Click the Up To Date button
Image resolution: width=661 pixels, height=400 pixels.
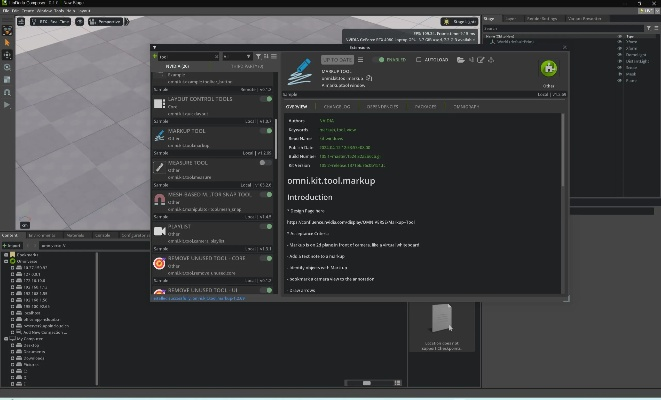[336, 60]
